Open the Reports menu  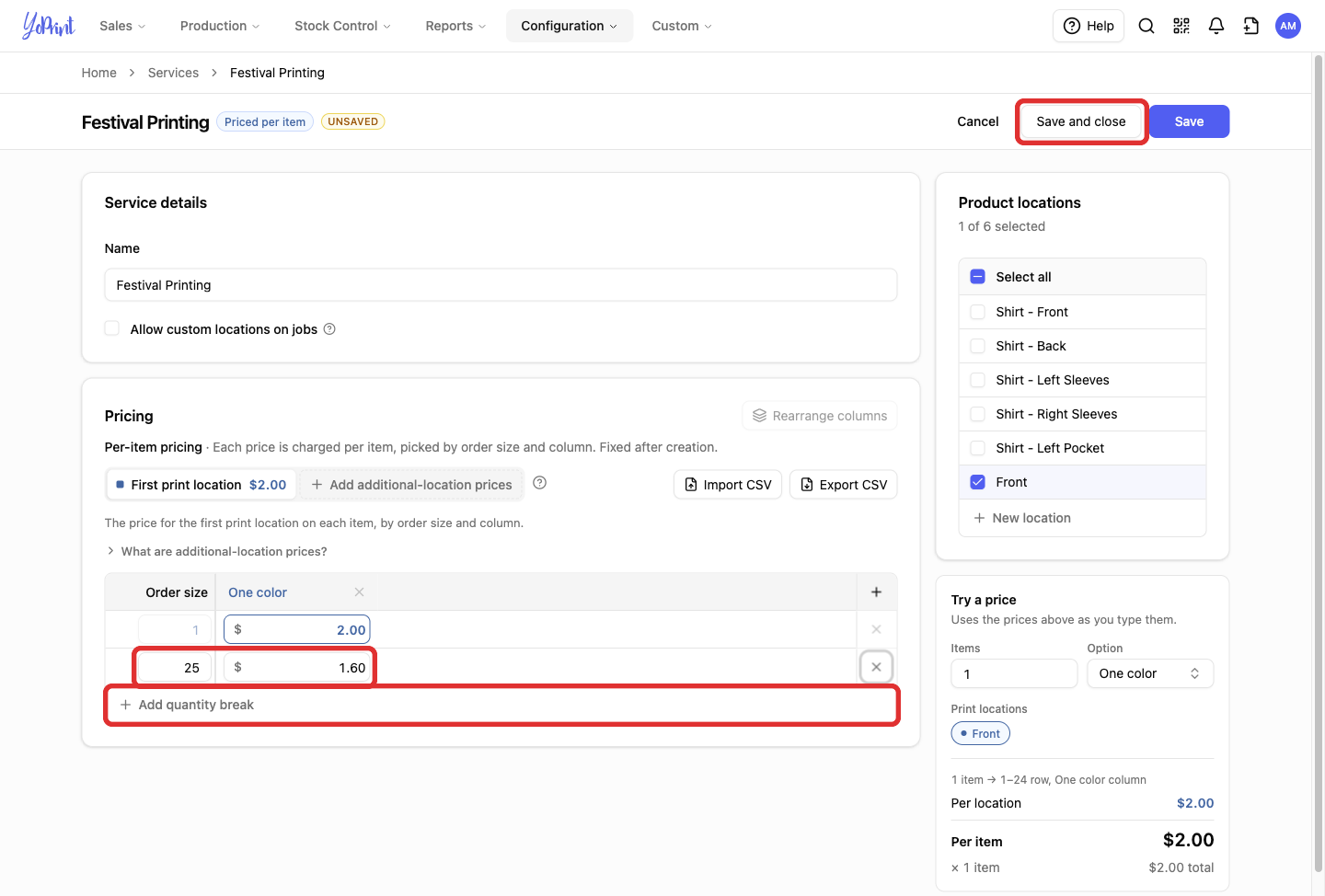point(455,26)
